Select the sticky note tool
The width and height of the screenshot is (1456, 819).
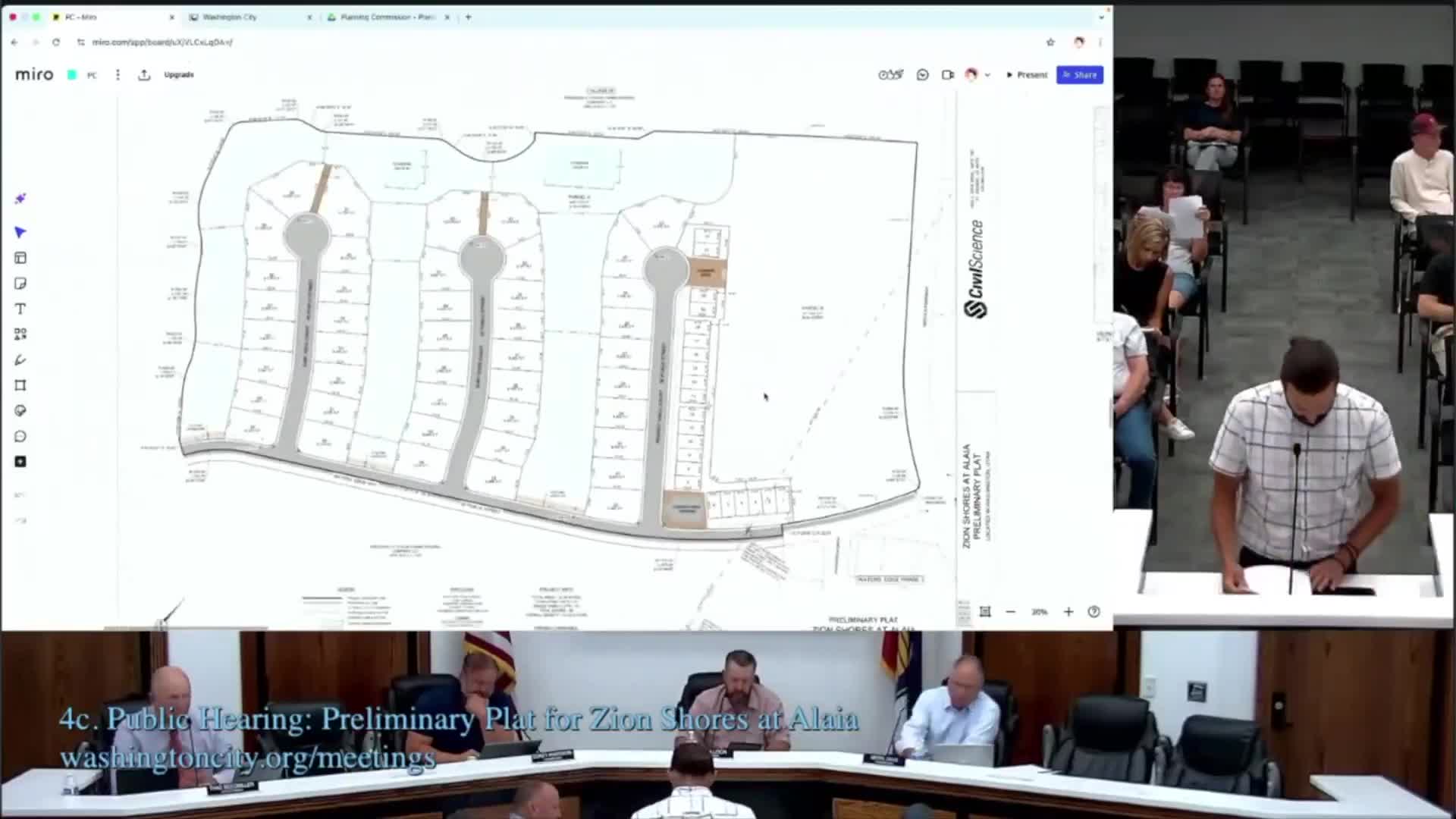(20, 284)
